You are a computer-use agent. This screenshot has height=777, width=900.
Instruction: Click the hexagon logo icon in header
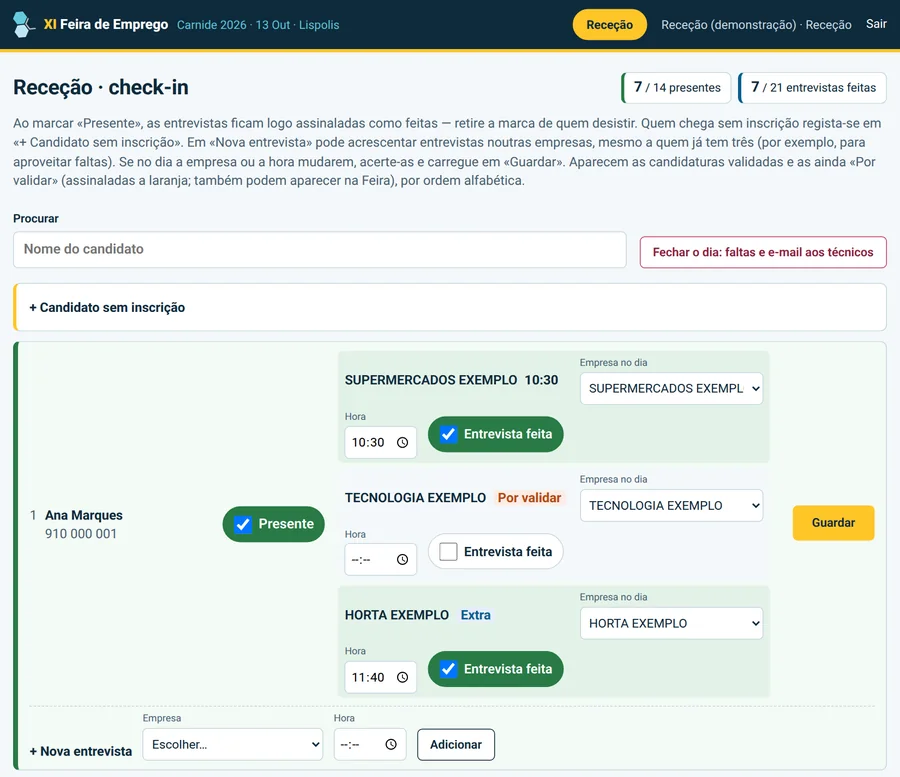click(22, 24)
